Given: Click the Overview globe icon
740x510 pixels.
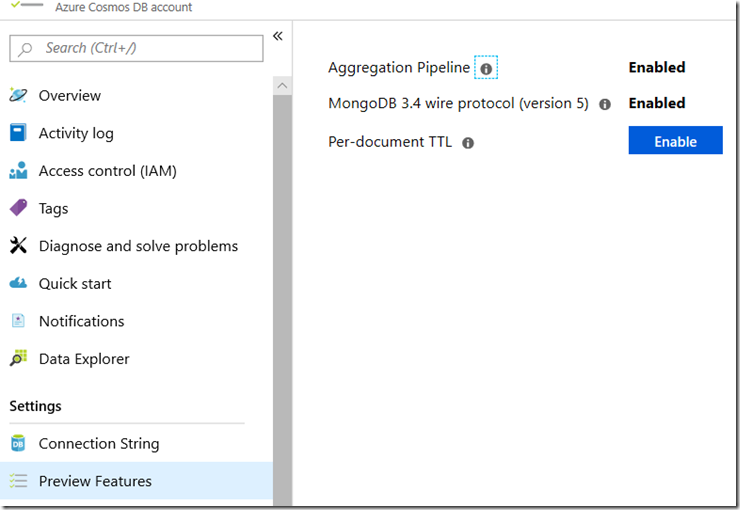Looking at the screenshot, I should pos(18,96).
